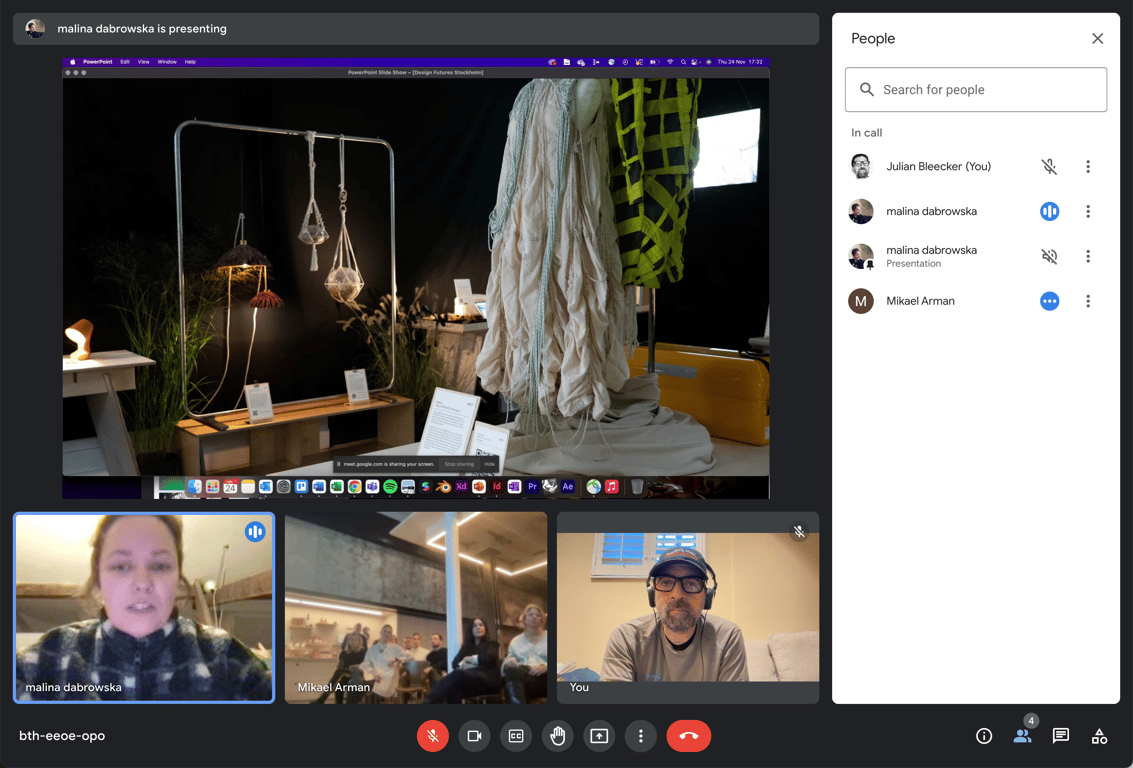1133x768 pixels.
Task: Open Calendar in the shared dock
Action: pyautogui.click(x=231, y=487)
